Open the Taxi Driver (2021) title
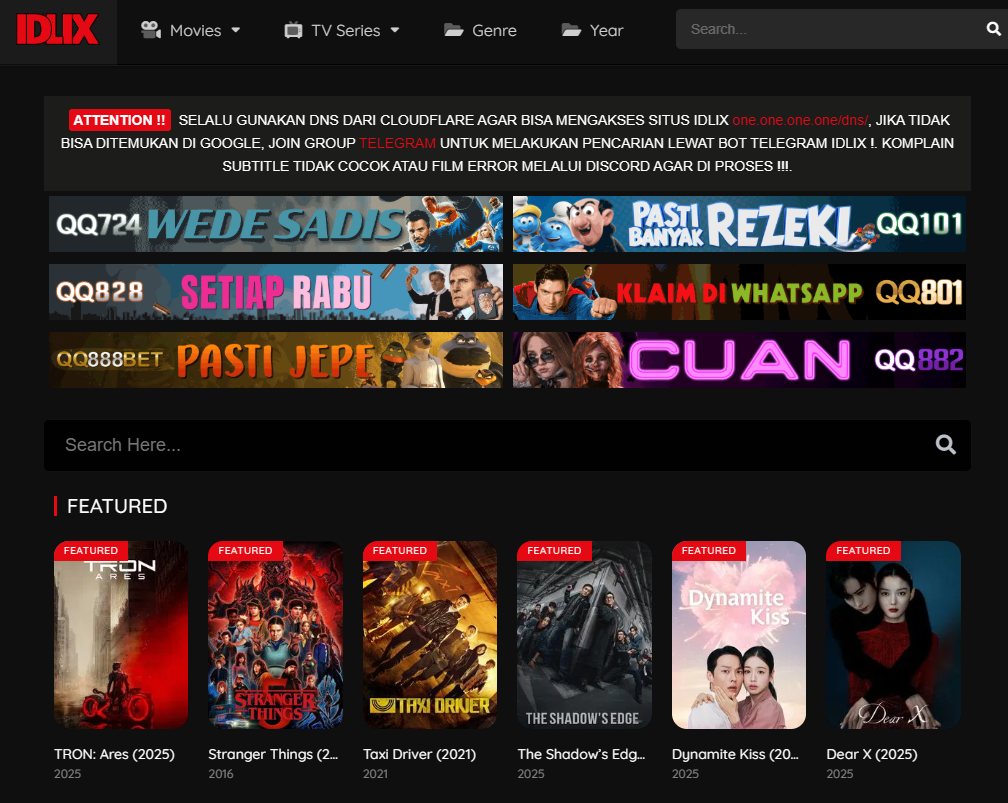This screenshot has height=803, width=1008. point(419,754)
